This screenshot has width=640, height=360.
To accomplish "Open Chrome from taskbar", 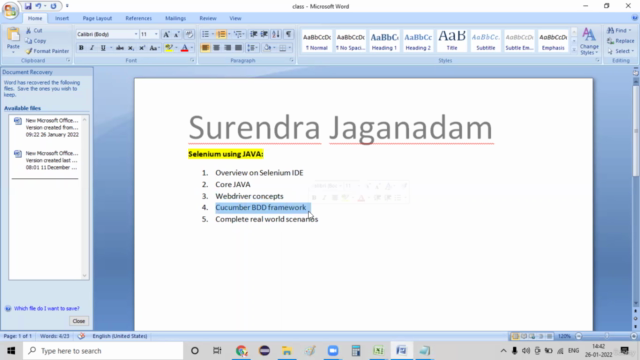I will coord(241,351).
